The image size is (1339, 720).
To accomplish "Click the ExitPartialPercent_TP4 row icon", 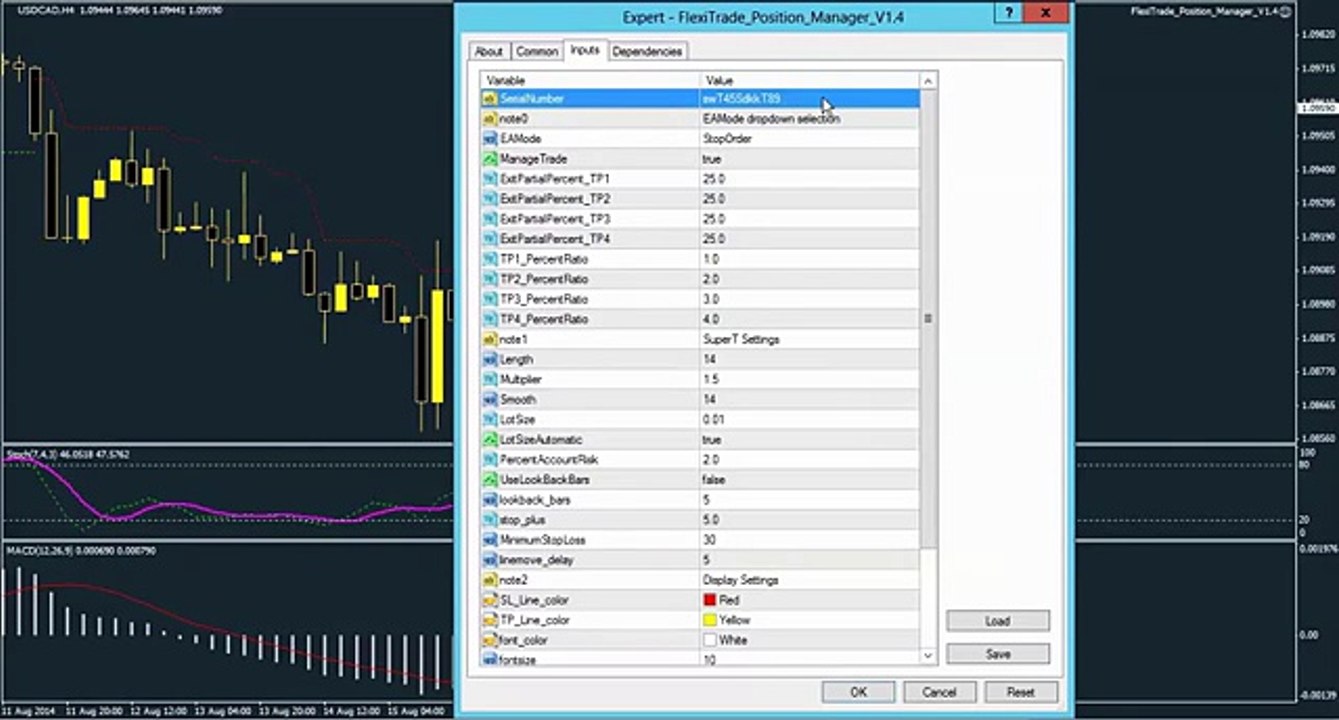I will [x=490, y=239].
